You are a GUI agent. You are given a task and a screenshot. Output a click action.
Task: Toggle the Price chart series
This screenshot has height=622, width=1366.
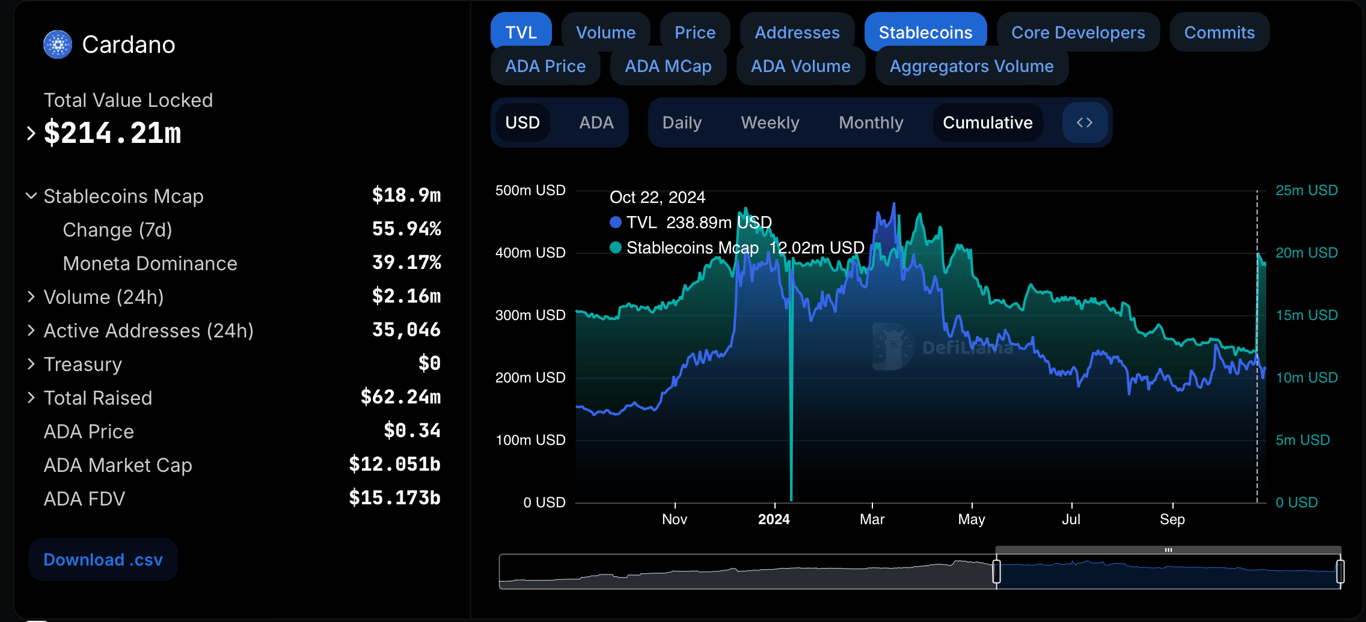(695, 32)
